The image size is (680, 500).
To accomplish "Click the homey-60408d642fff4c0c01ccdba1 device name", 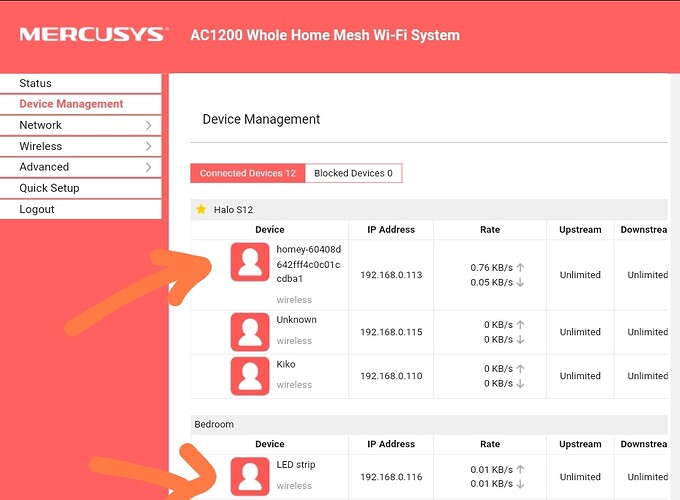I will pyautogui.click(x=309, y=264).
